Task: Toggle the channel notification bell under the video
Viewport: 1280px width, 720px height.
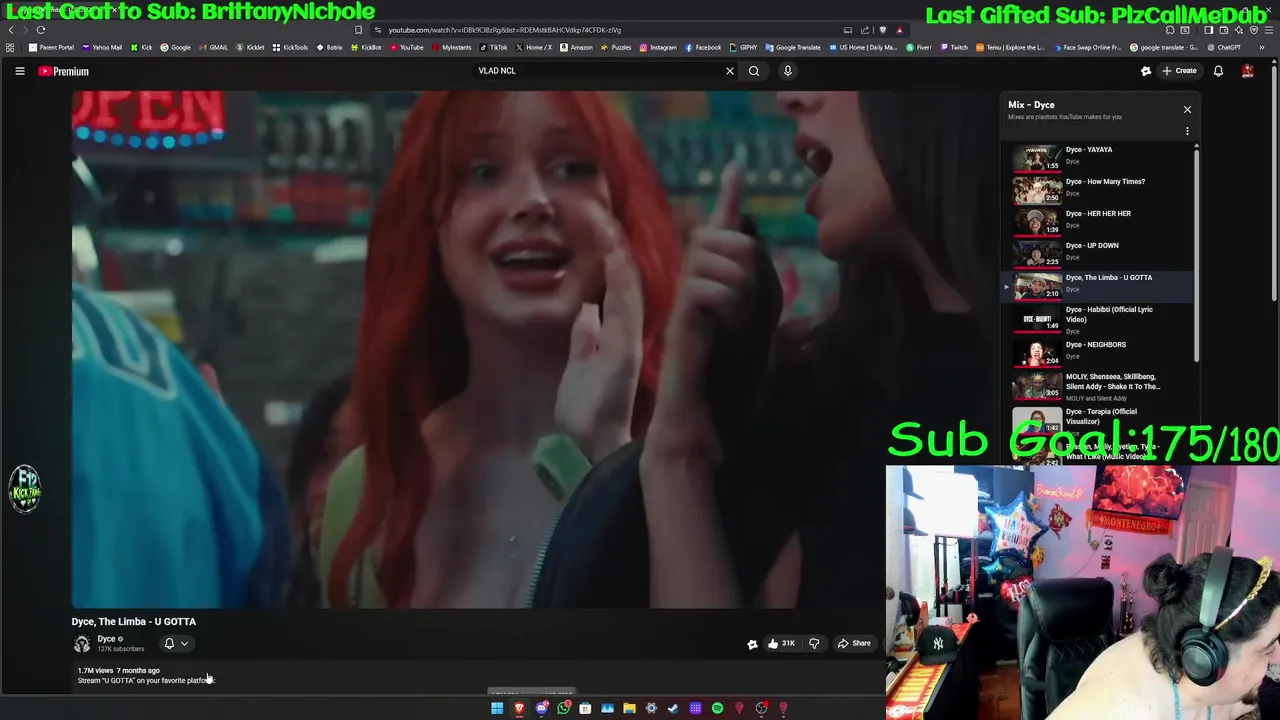Action: click(169, 643)
